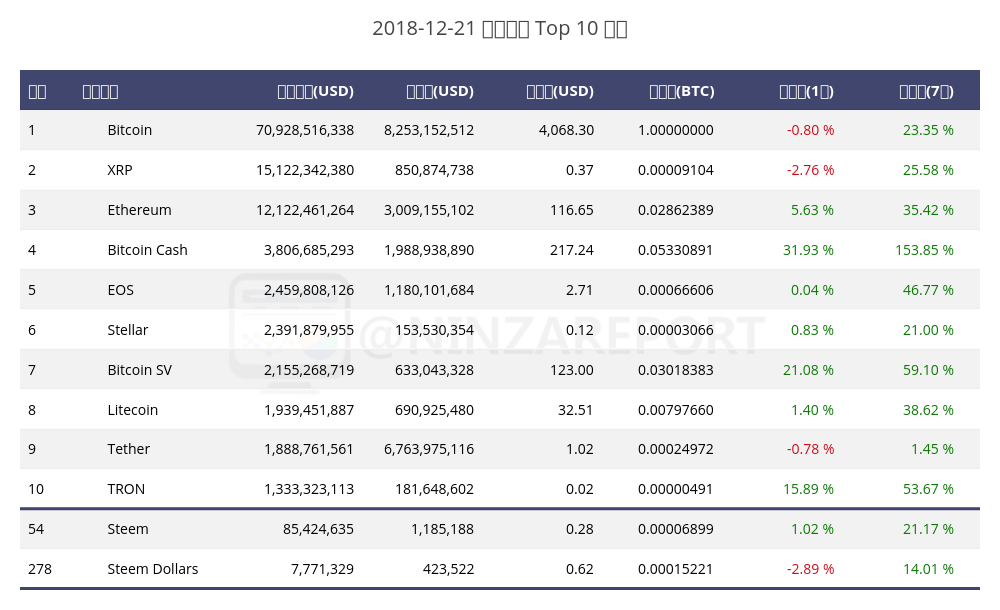
Task: Click Bitcoin Cash weekly change 153.85 %
Action: [924, 250]
